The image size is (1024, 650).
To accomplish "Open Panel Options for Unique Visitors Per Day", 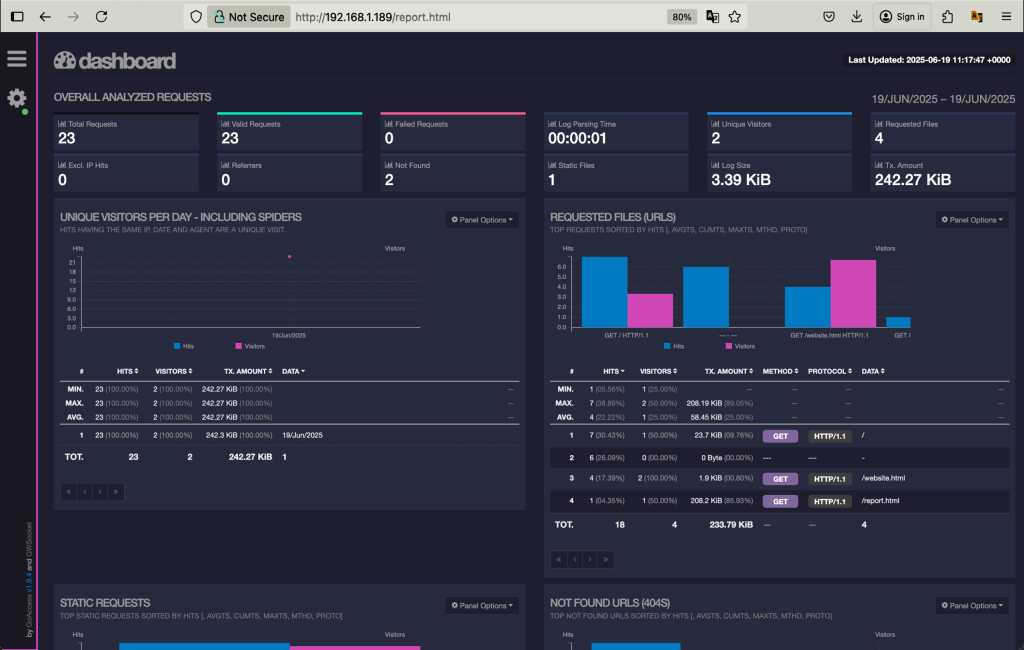I will (x=481, y=219).
